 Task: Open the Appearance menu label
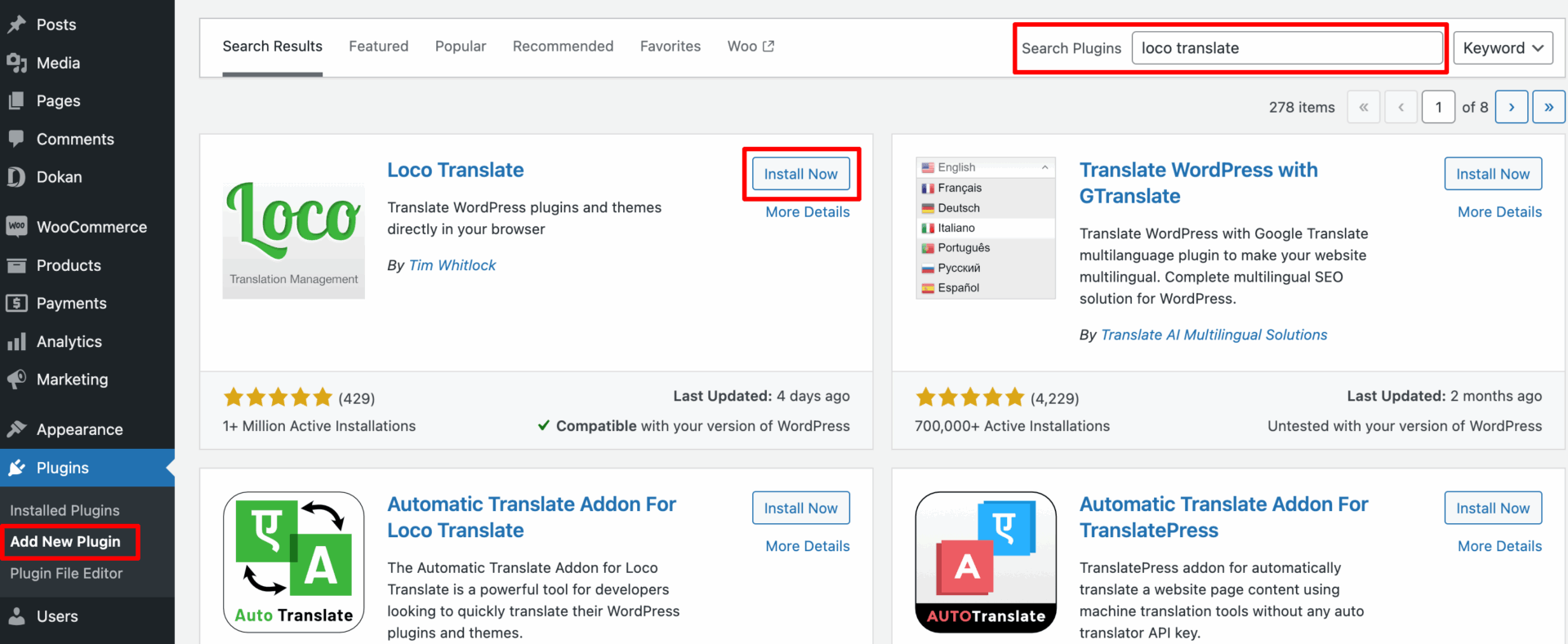tap(80, 429)
